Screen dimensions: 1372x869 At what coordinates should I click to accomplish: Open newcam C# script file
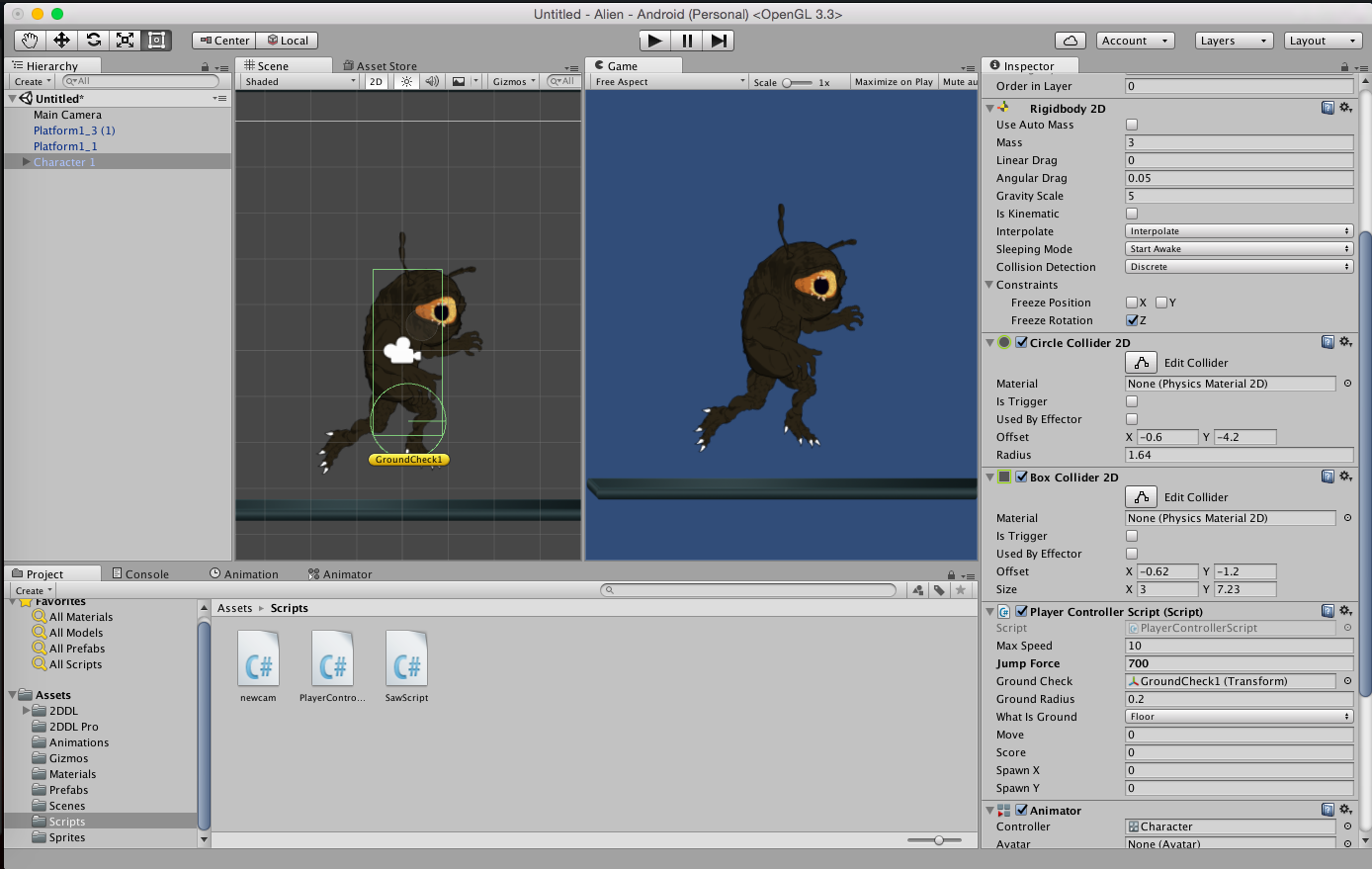coord(258,666)
